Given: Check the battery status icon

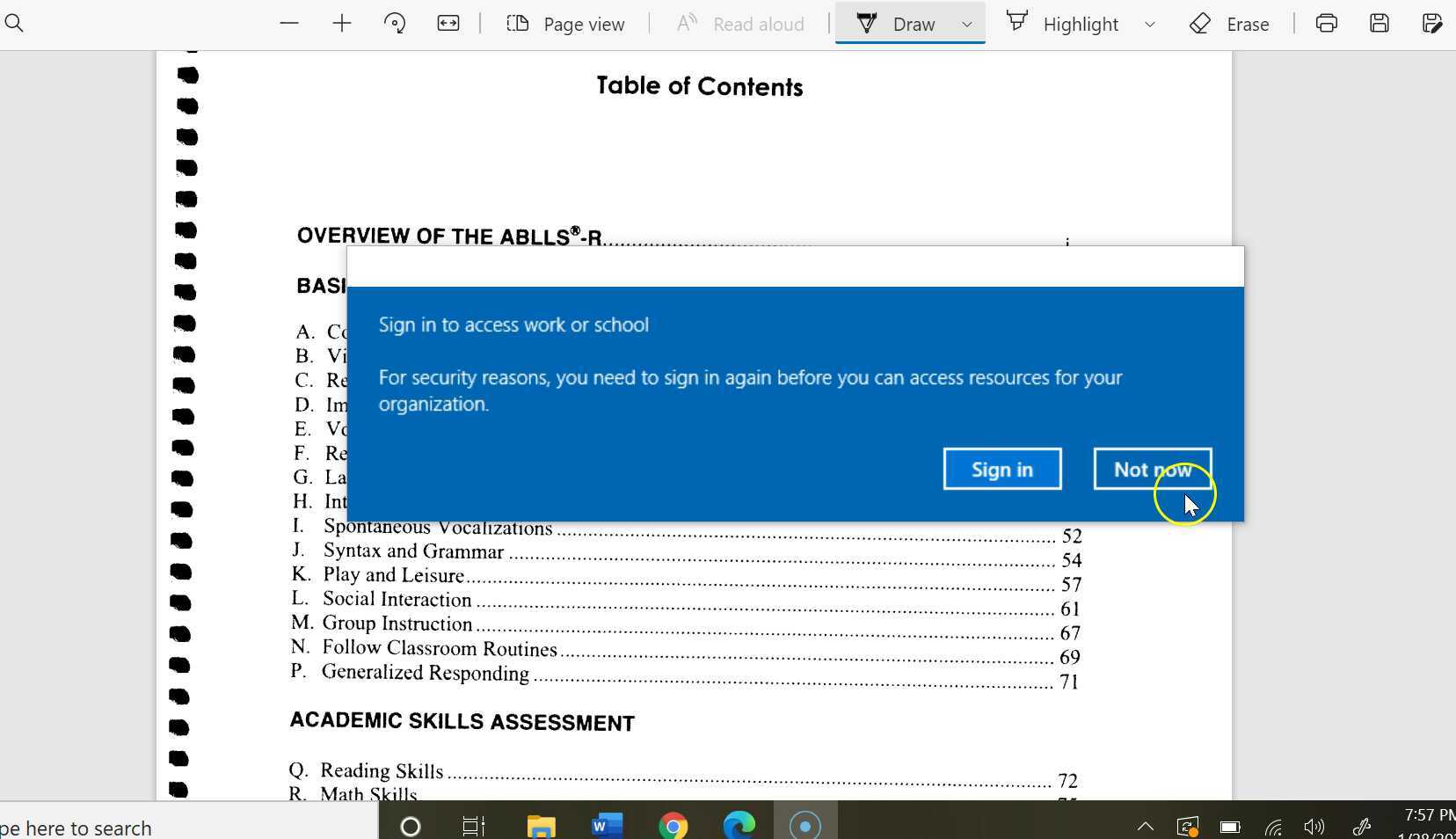Looking at the screenshot, I should [1230, 826].
